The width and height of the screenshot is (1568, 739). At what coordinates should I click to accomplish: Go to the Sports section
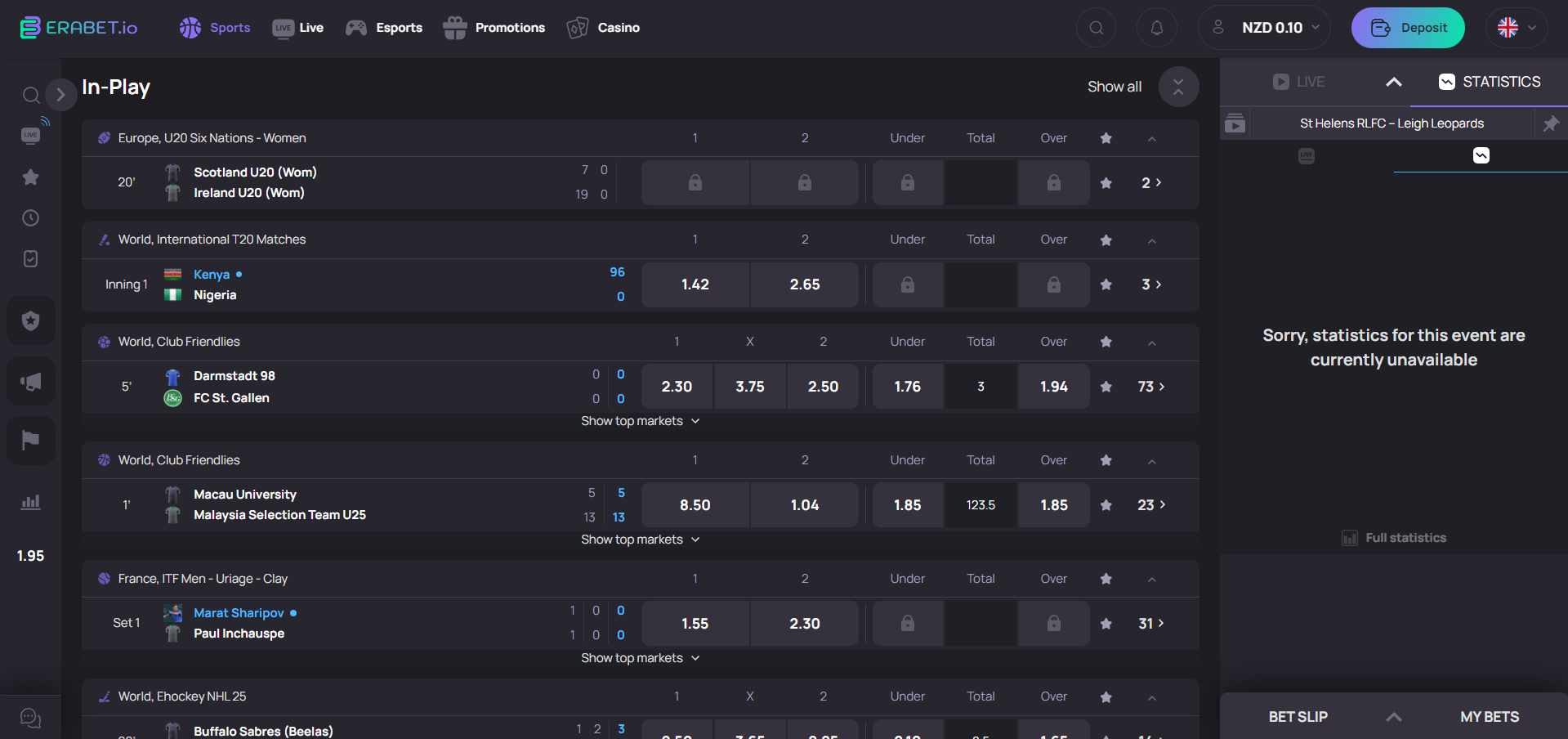pos(215,28)
